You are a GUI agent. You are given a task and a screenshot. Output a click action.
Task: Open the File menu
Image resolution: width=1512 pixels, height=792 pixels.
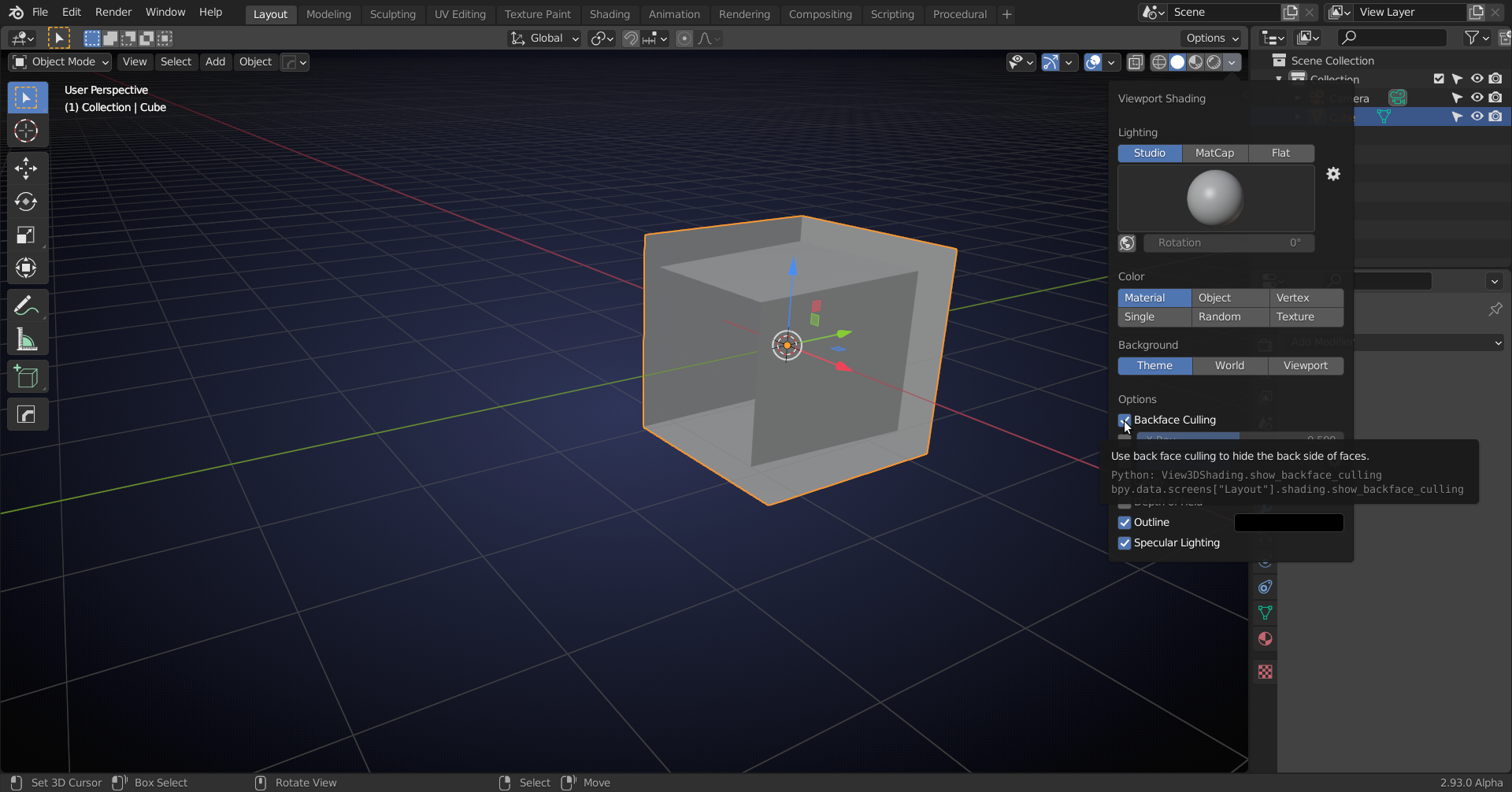click(40, 13)
